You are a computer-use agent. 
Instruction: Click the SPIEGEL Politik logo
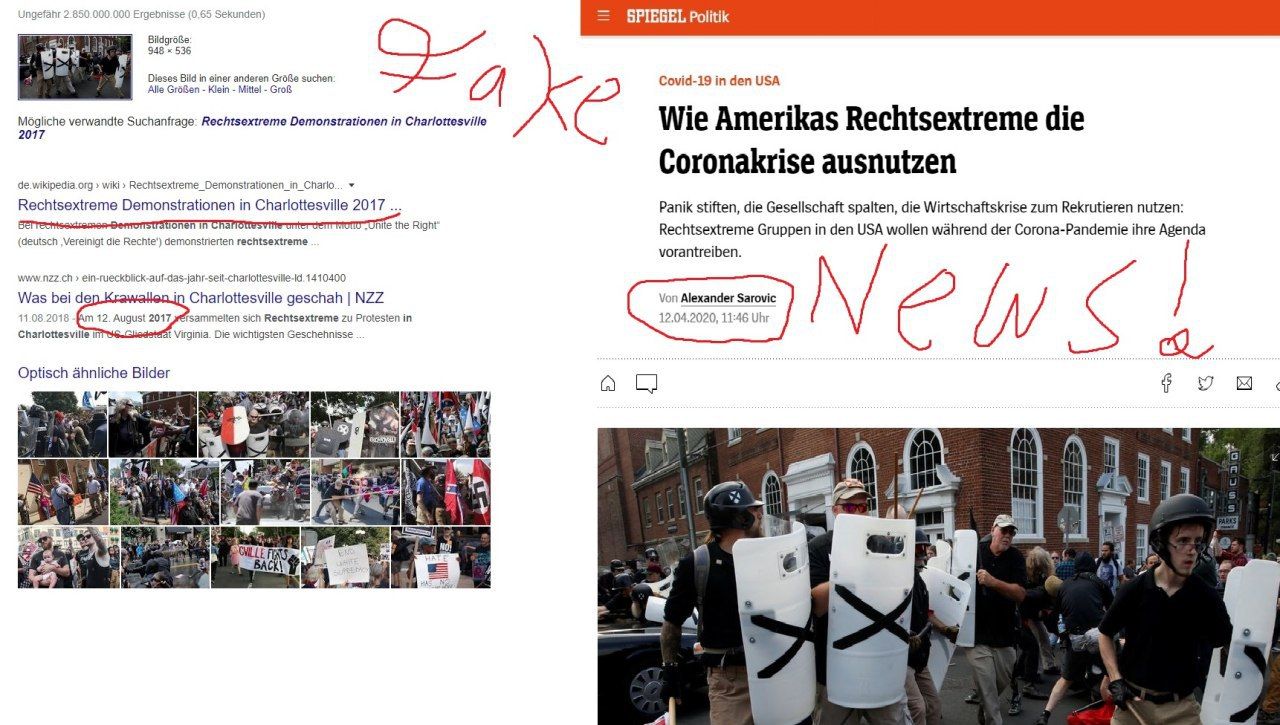[678, 16]
